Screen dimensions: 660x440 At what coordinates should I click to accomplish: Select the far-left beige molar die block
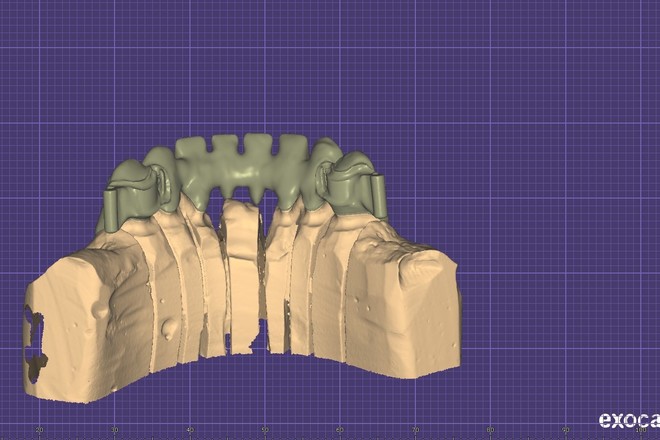pos(78,320)
